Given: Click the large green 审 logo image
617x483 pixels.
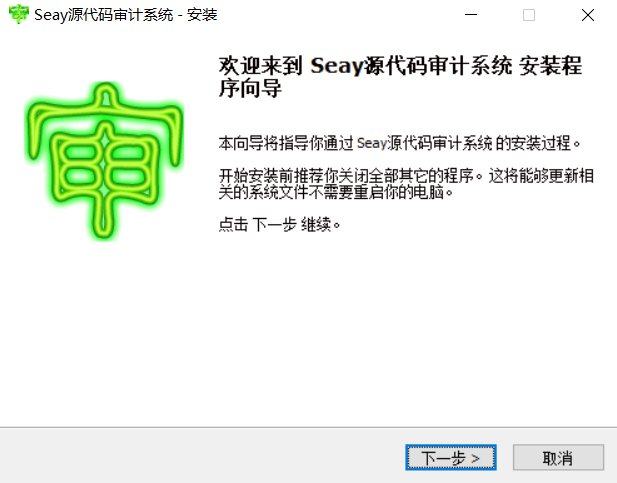Looking at the screenshot, I should pos(104,161).
